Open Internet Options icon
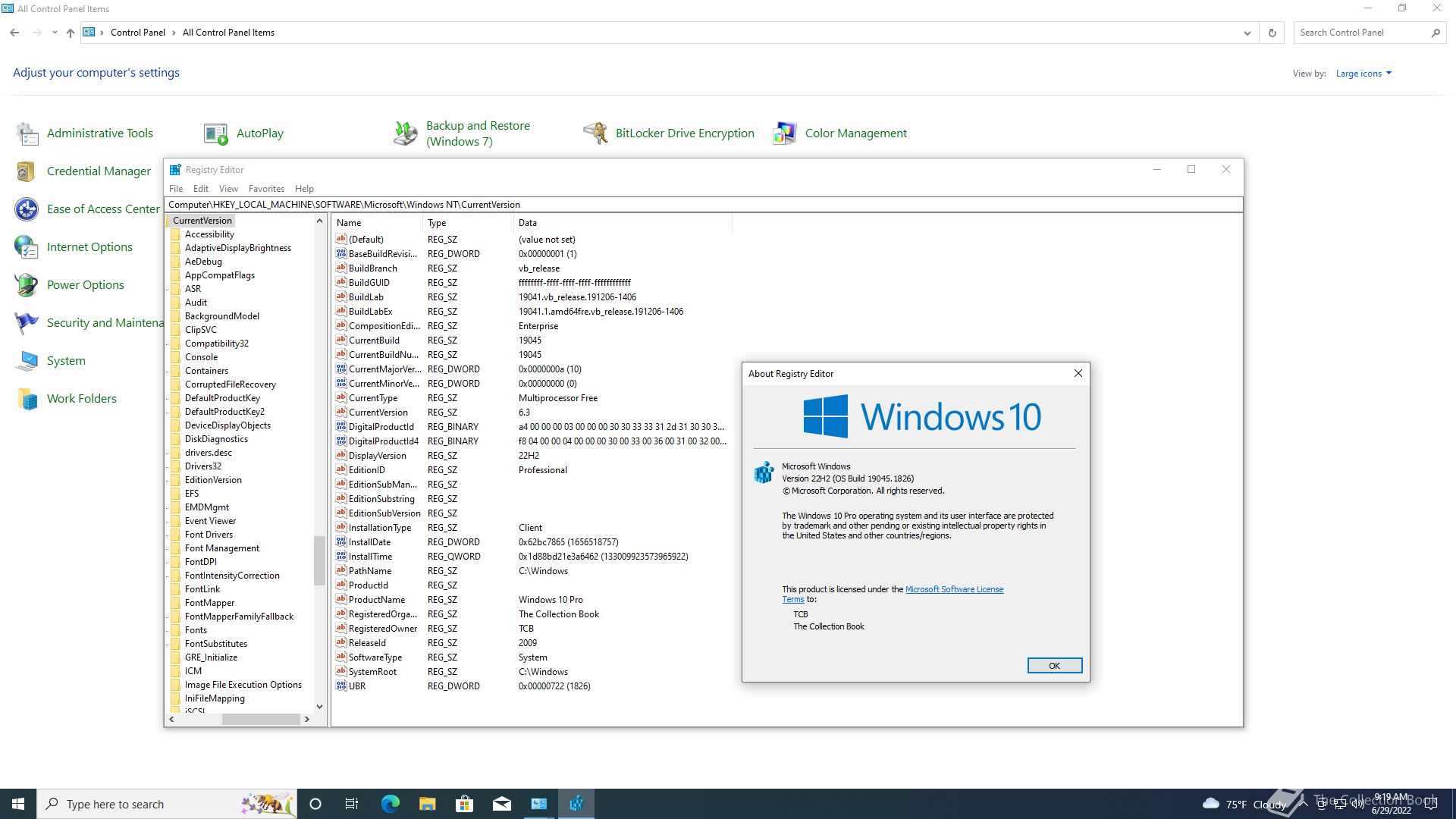The image size is (1456, 819). 27,247
